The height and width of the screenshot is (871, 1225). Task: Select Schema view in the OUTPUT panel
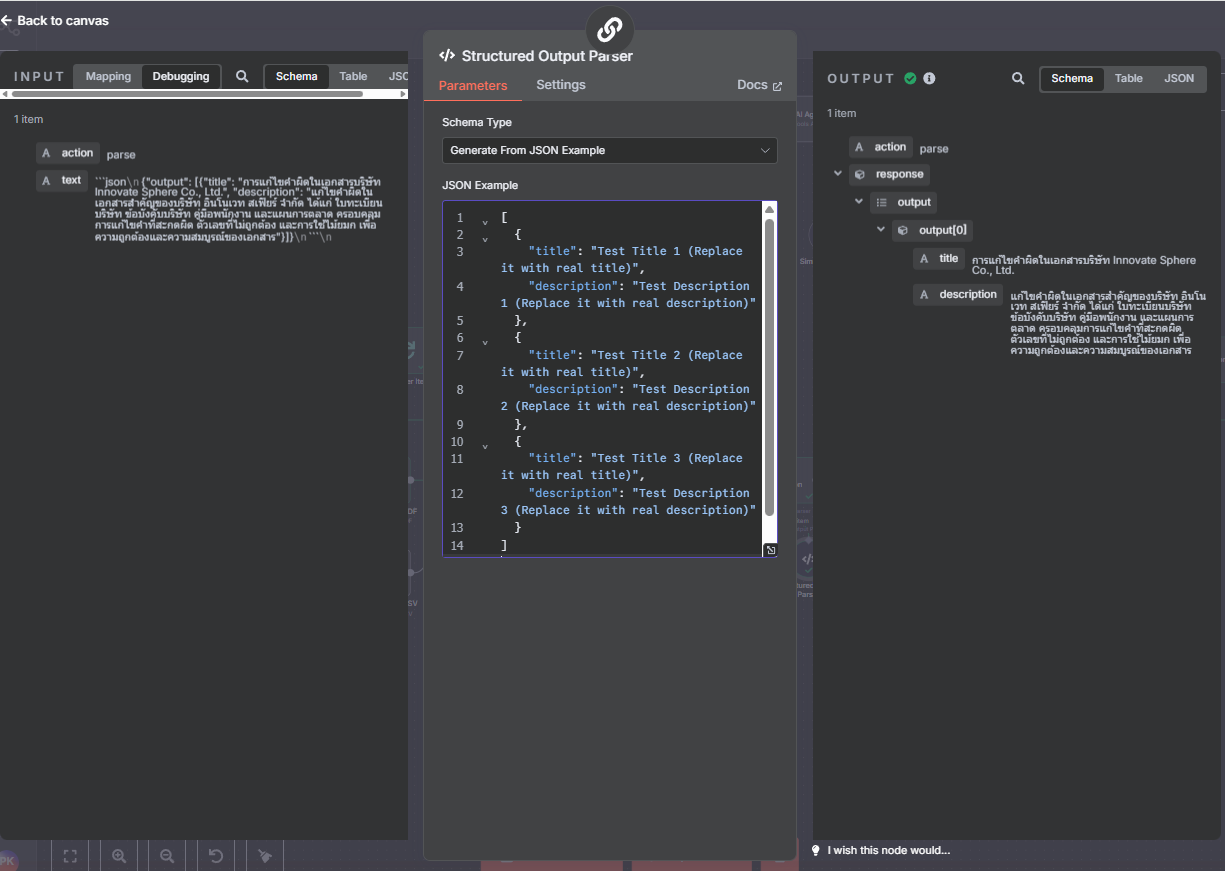(1072, 78)
